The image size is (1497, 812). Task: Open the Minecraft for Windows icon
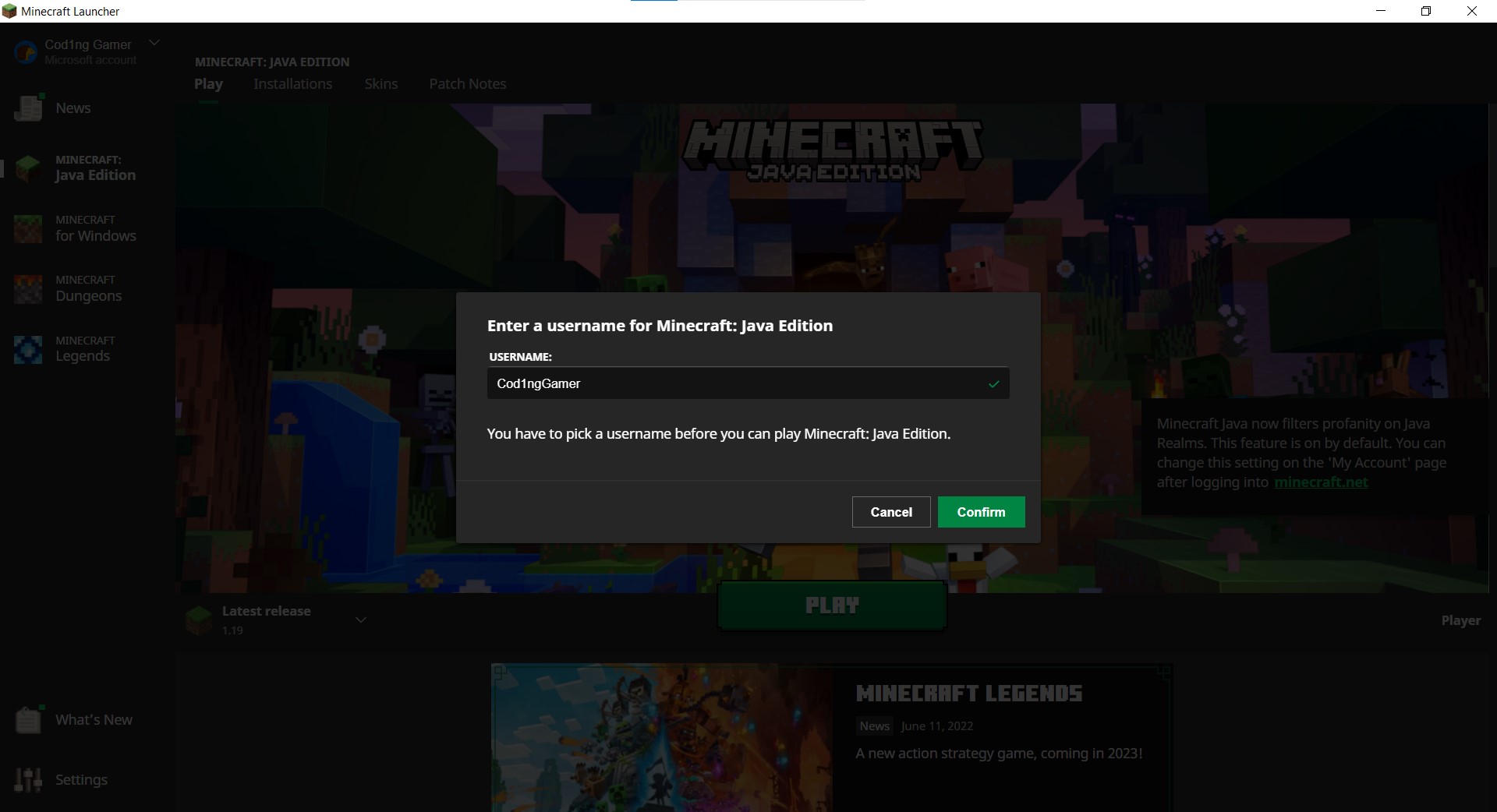28,228
